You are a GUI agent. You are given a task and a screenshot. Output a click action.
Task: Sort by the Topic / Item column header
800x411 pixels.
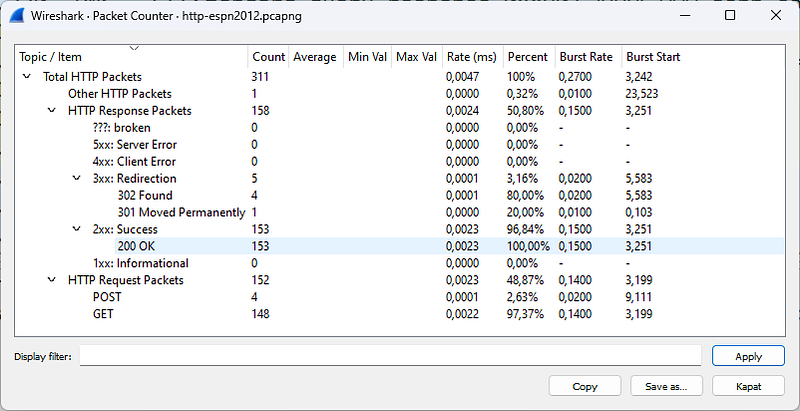[x=132, y=57]
